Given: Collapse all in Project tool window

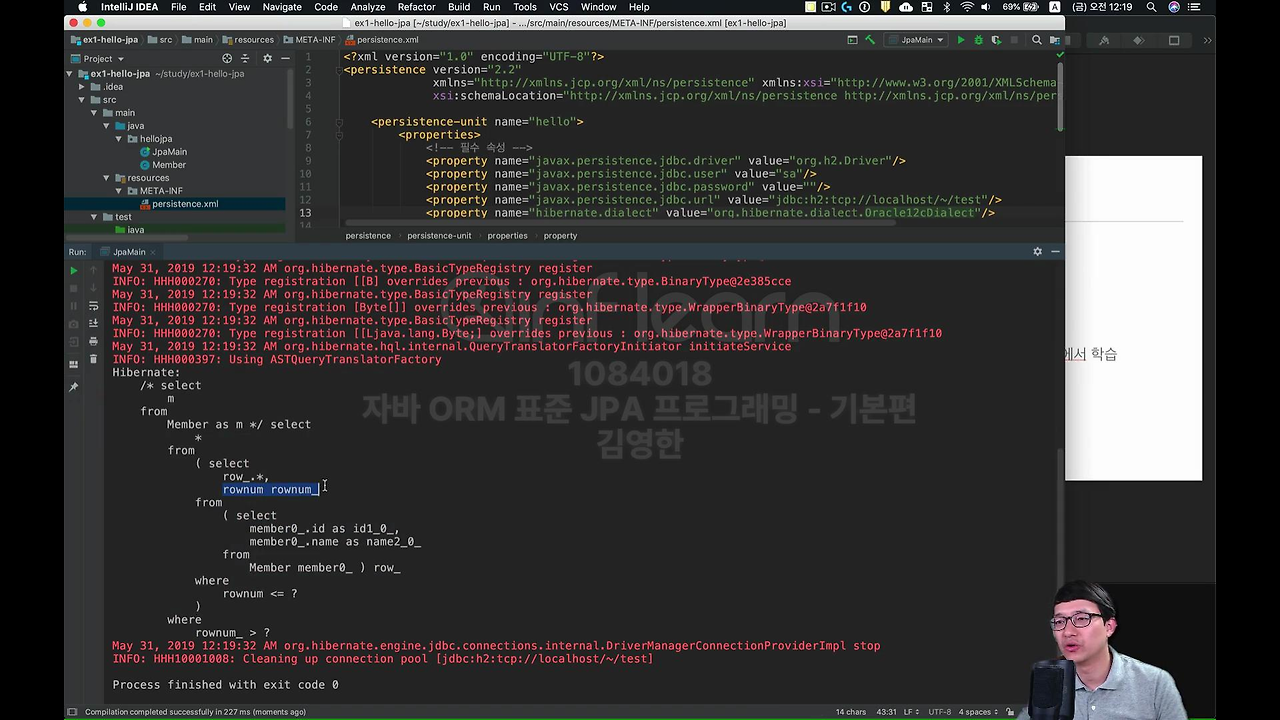Looking at the screenshot, I should pyautogui.click(x=245, y=58).
